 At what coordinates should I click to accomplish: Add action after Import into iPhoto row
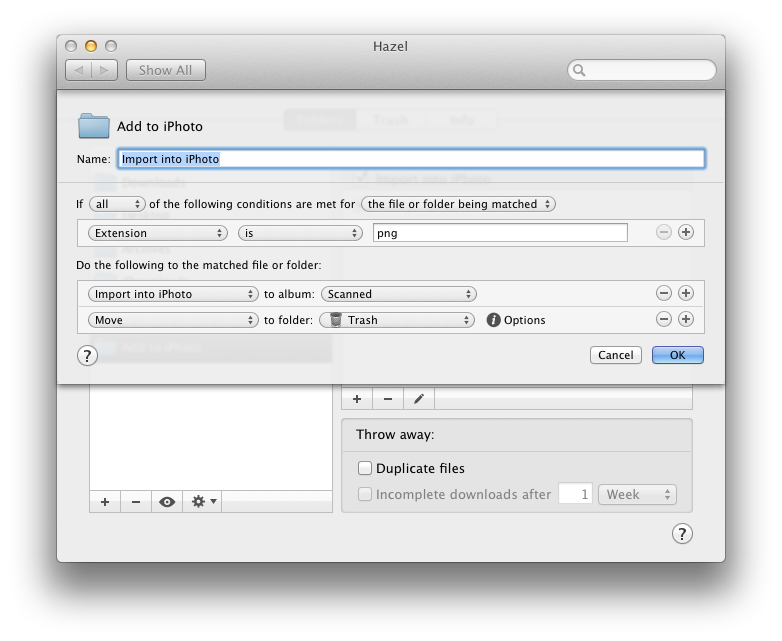coord(686,293)
